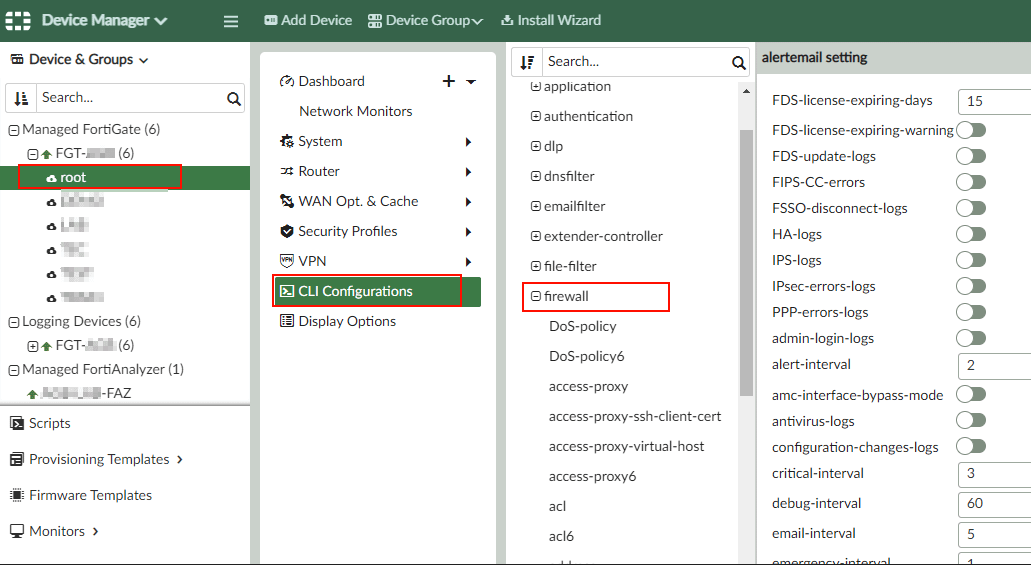1031x565 pixels.
Task: Expand the System submenu arrow
Action: [x=468, y=141]
